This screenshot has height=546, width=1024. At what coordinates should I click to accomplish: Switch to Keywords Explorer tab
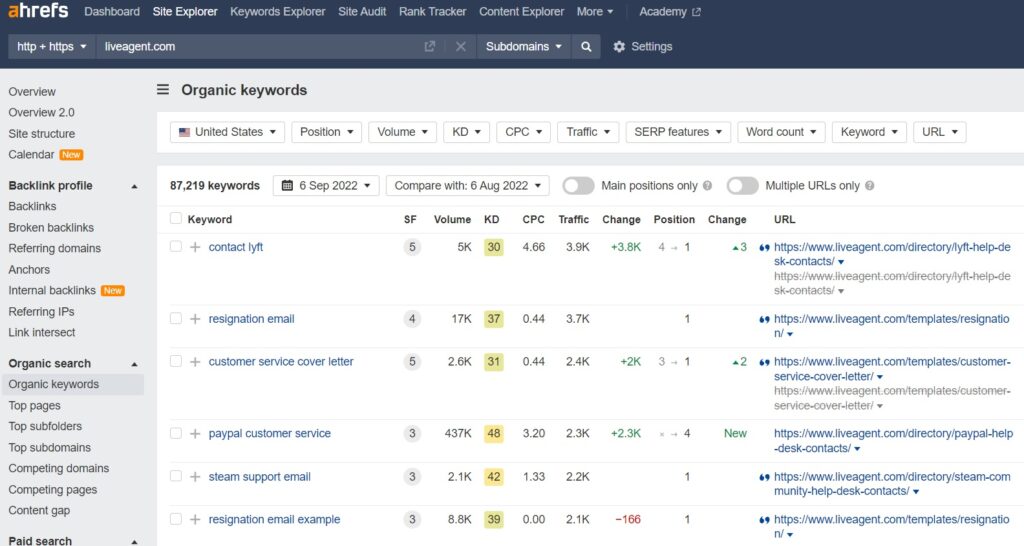tap(277, 12)
